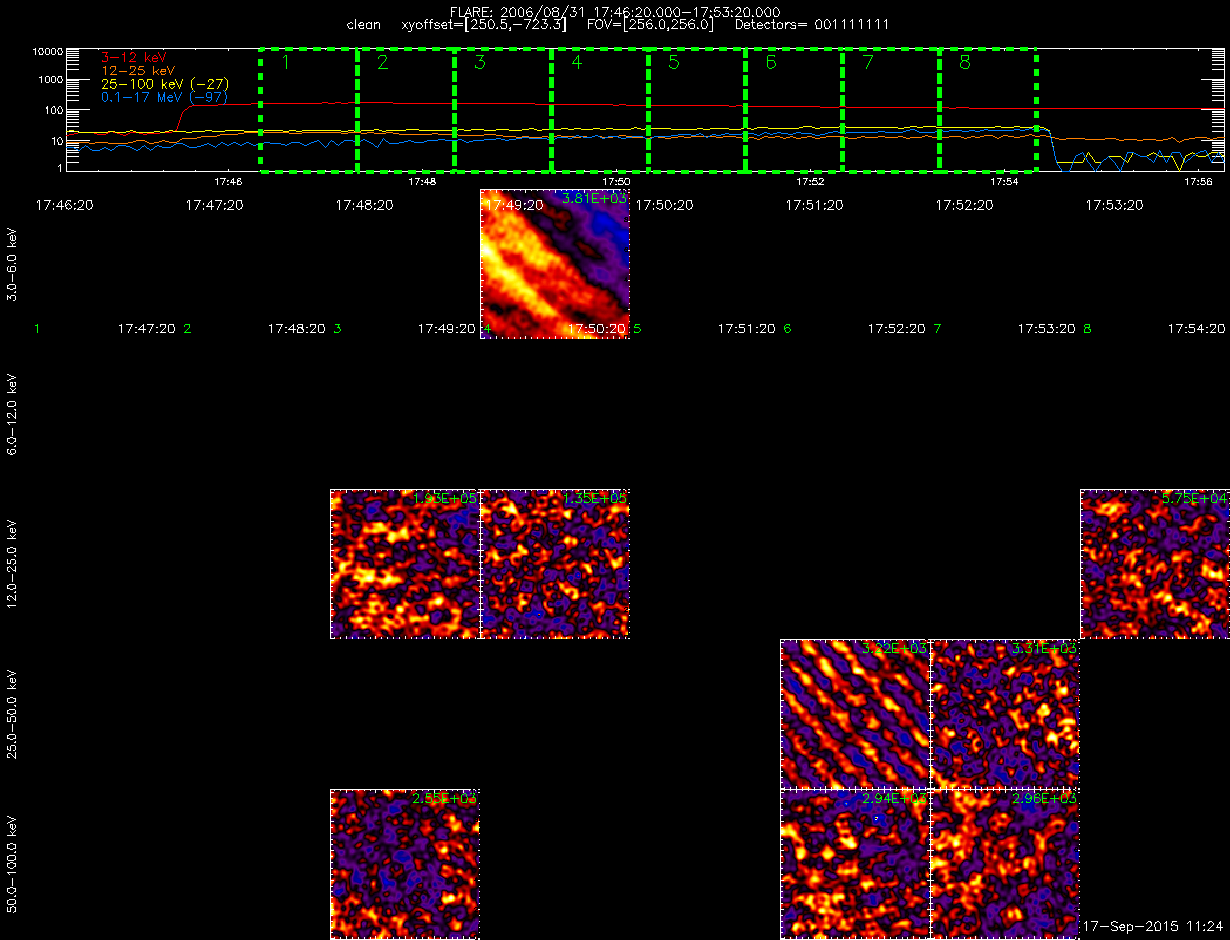Select the 25-50 keV image labeled 3.31E+03
Image resolution: width=1230 pixels, height=940 pixels.
1005,714
